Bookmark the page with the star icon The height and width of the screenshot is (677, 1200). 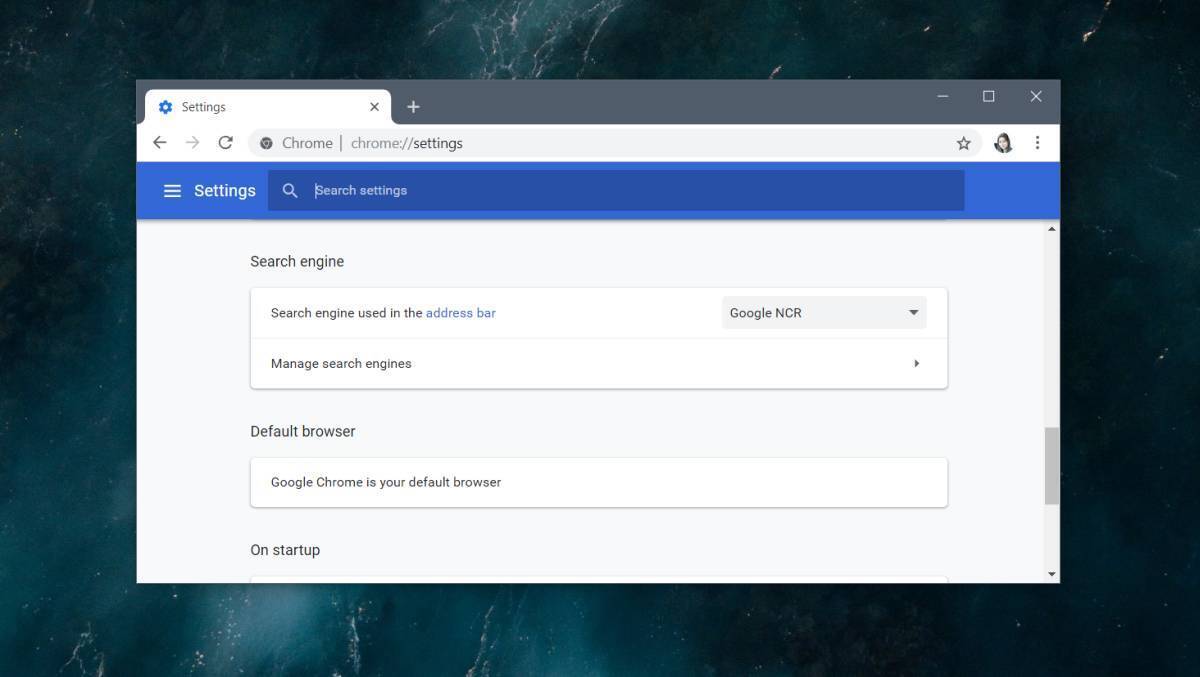point(963,143)
